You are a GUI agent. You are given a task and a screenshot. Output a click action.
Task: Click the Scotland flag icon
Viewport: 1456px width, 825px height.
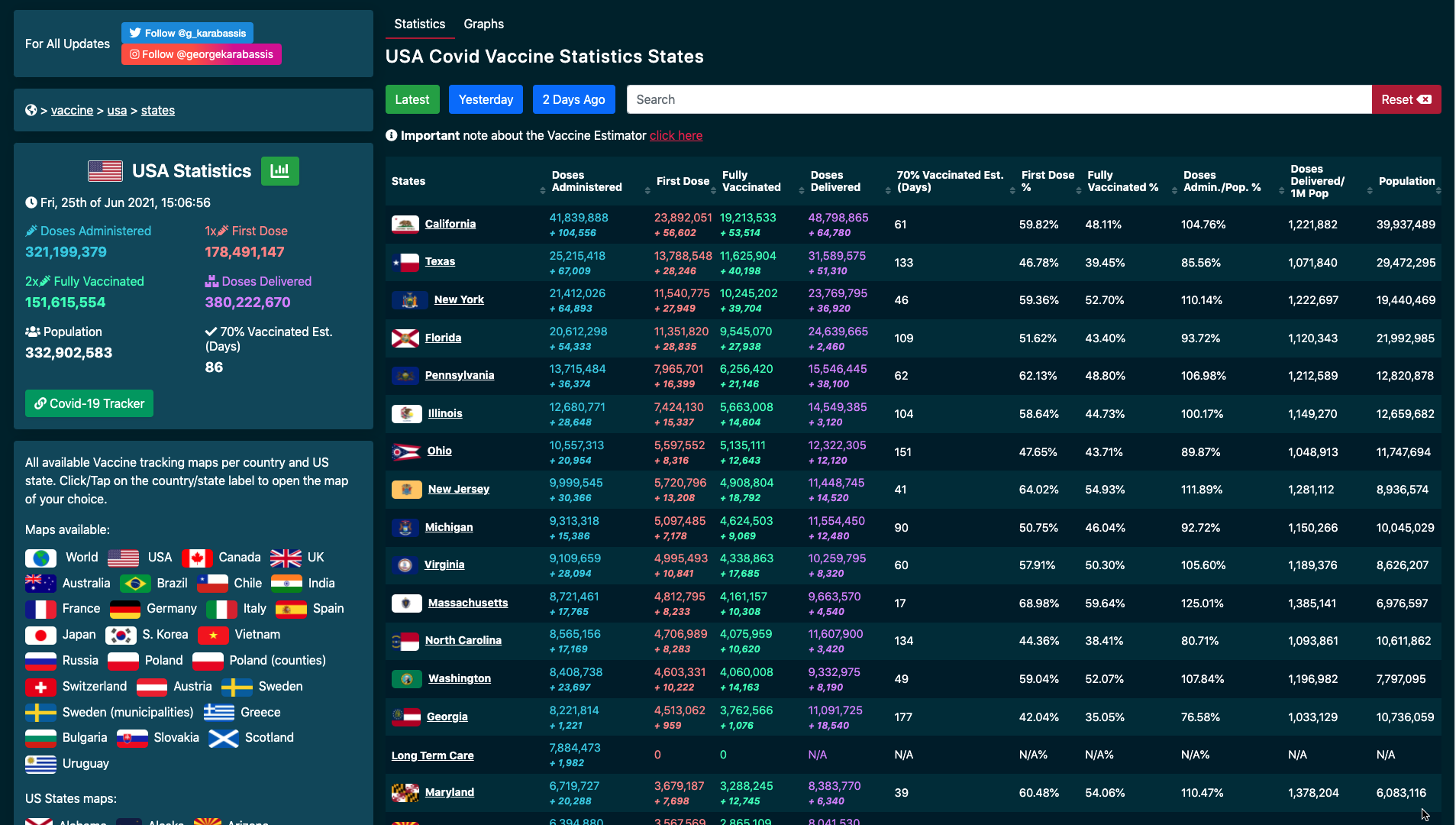click(x=224, y=738)
